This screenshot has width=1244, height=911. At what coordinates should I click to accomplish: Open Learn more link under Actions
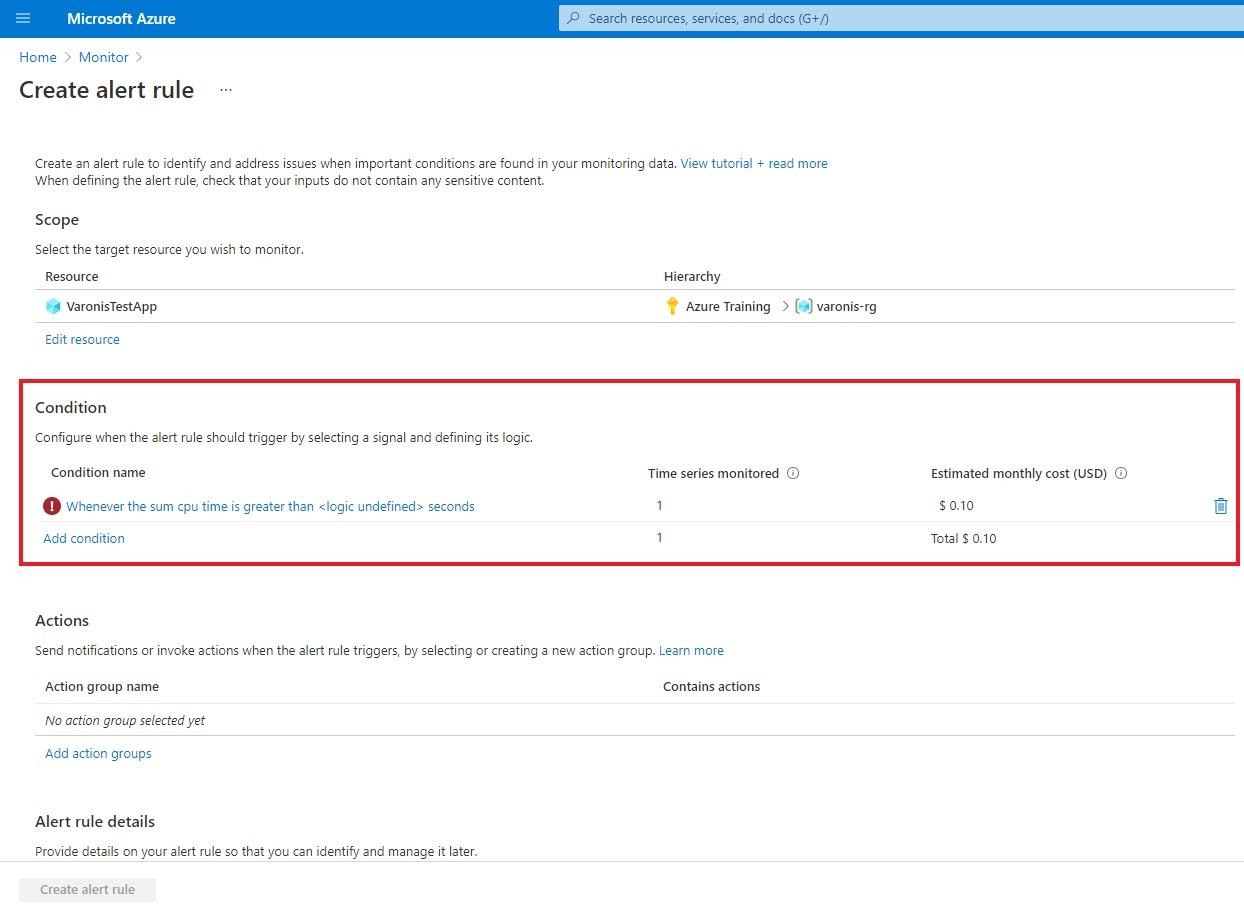(691, 650)
